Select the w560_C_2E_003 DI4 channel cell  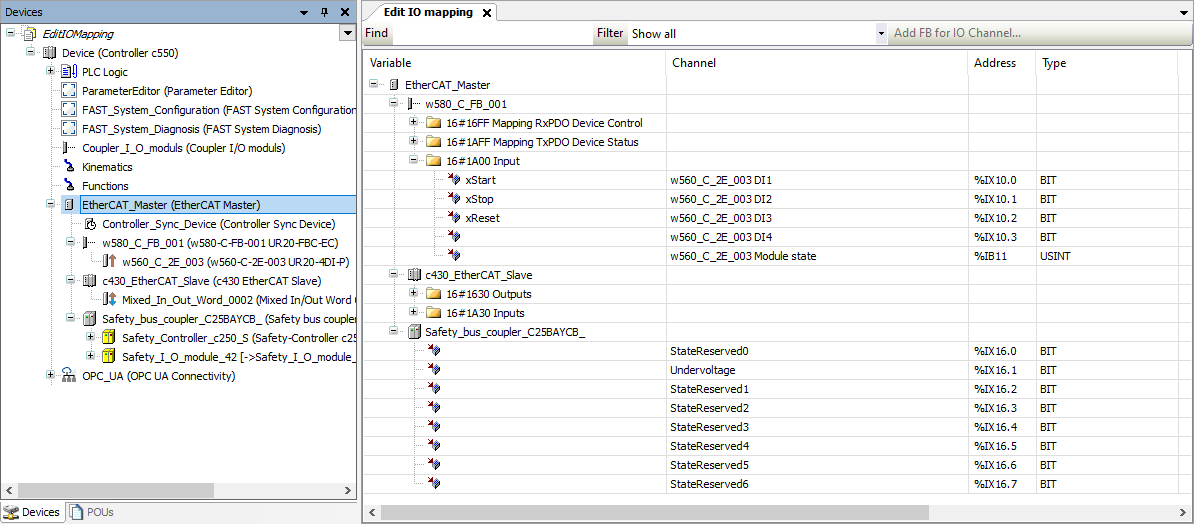coord(817,238)
